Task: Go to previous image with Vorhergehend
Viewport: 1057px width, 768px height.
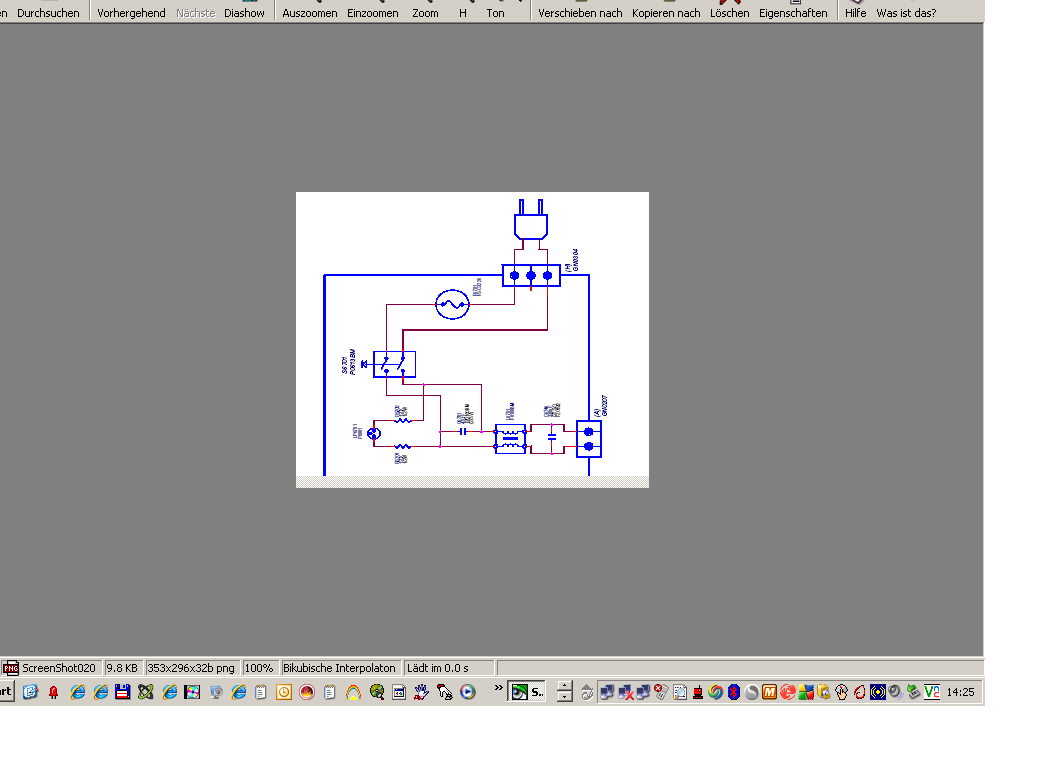Action: [131, 12]
